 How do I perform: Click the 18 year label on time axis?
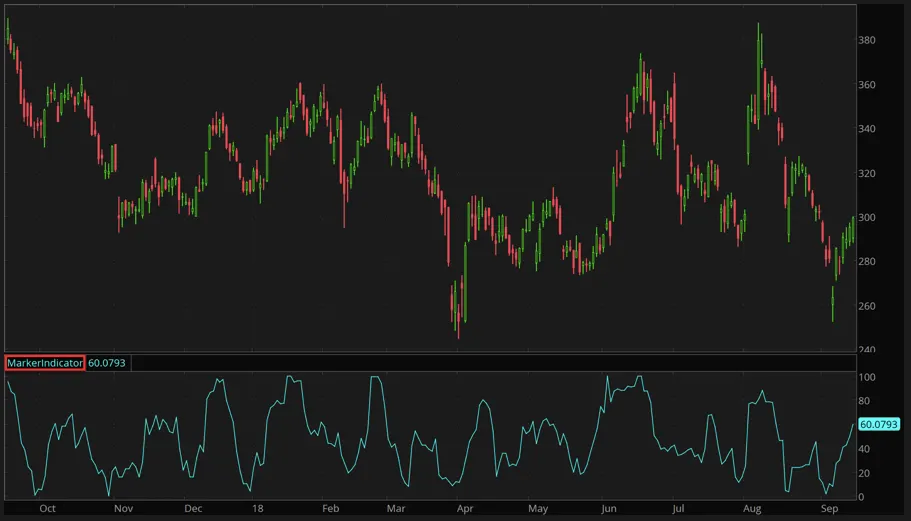[x=257, y=508]
